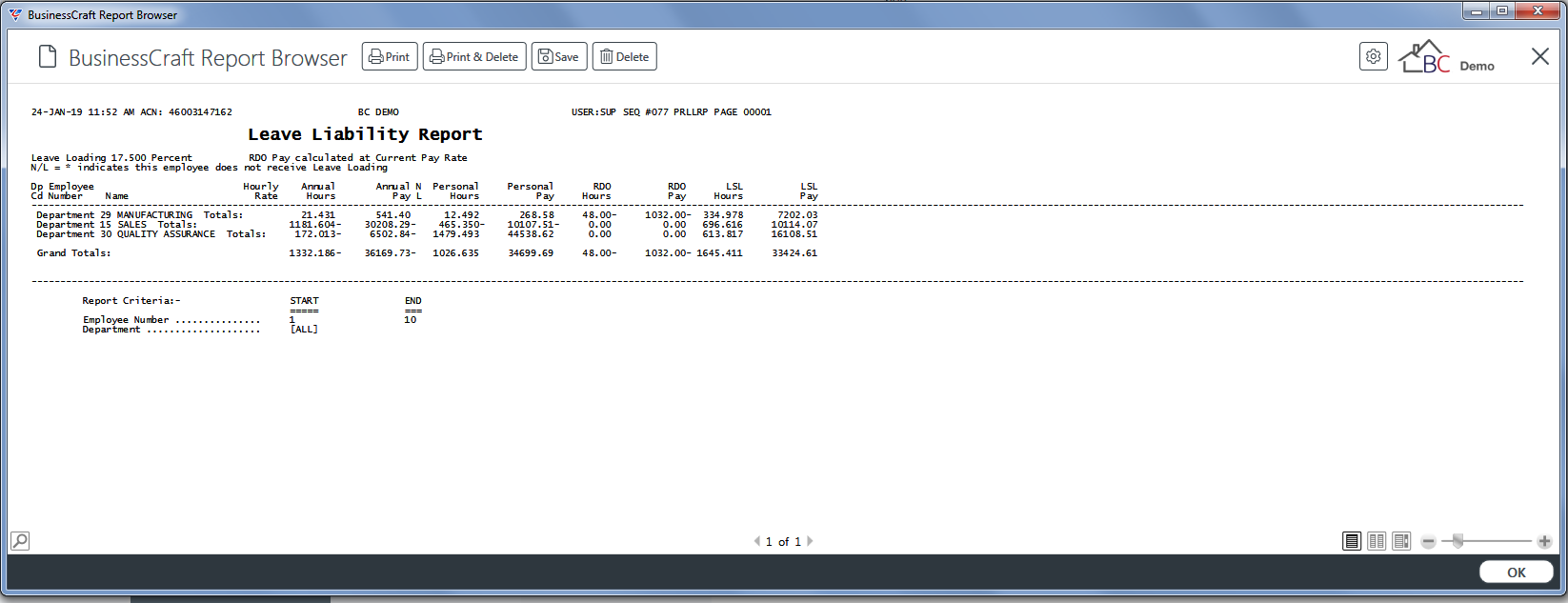Viewport: 1568px width, 603px height.
Task: Click the personal pay total 34699.69
Action: pos(531,253)
